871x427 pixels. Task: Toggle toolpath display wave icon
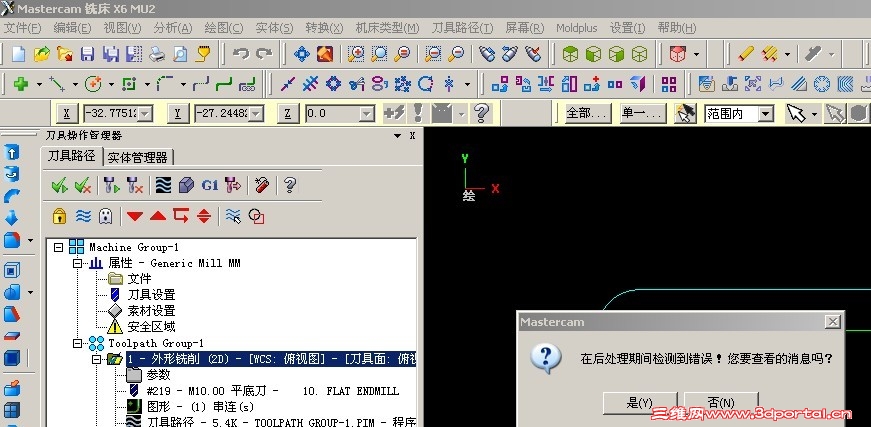[83, 216]
